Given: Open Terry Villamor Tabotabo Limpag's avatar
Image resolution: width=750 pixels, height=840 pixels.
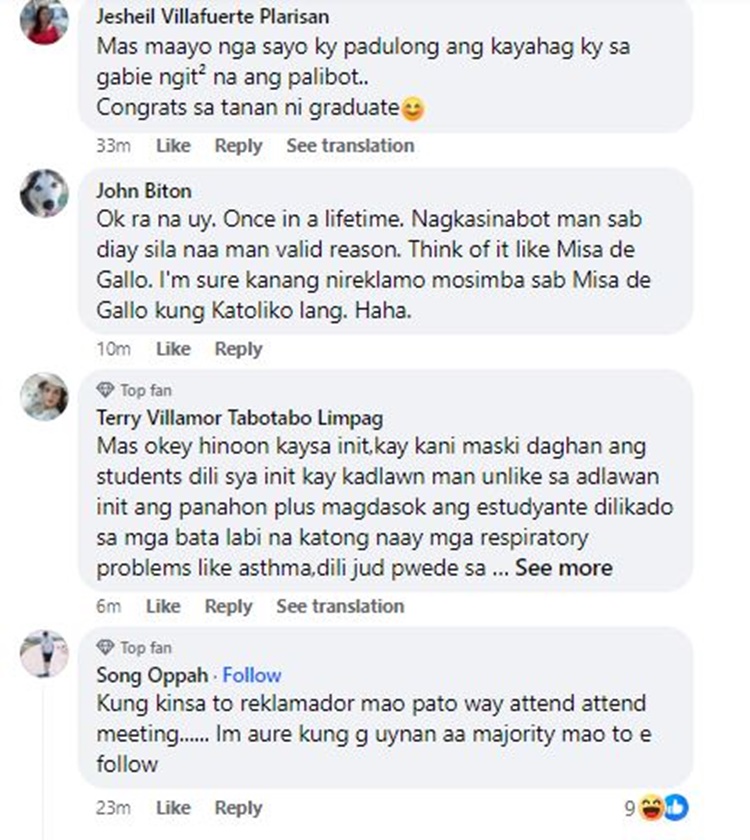Looking at the screenshot, I should click(44, 396).
